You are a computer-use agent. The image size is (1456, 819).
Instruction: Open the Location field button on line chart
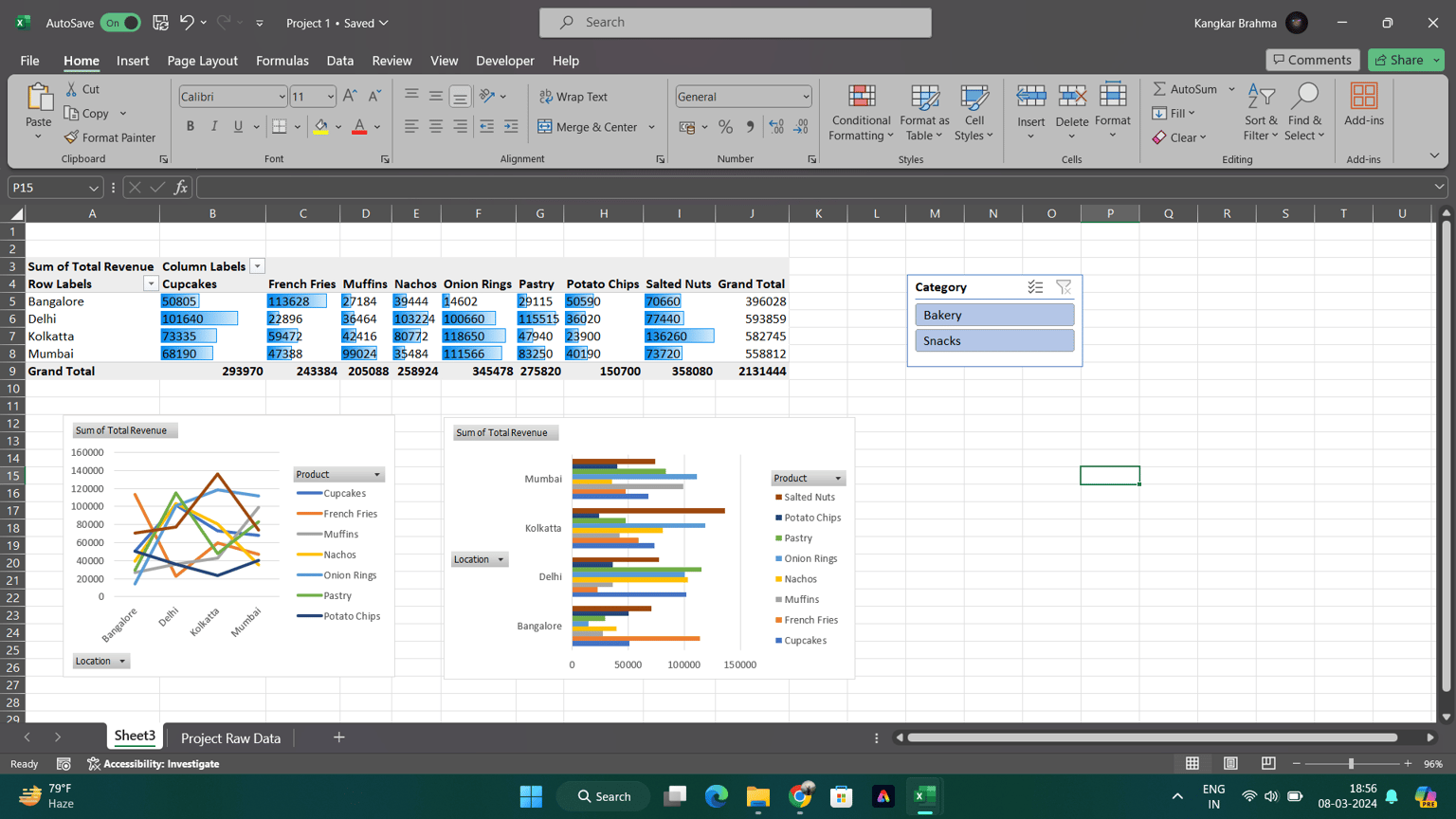(100, 661)
